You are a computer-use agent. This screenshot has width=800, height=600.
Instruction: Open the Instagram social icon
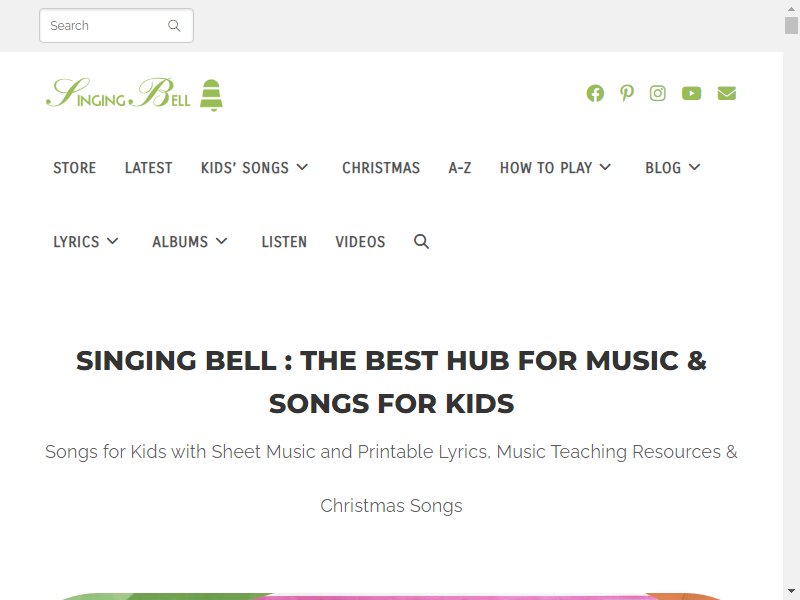click(x=658, y=93)
